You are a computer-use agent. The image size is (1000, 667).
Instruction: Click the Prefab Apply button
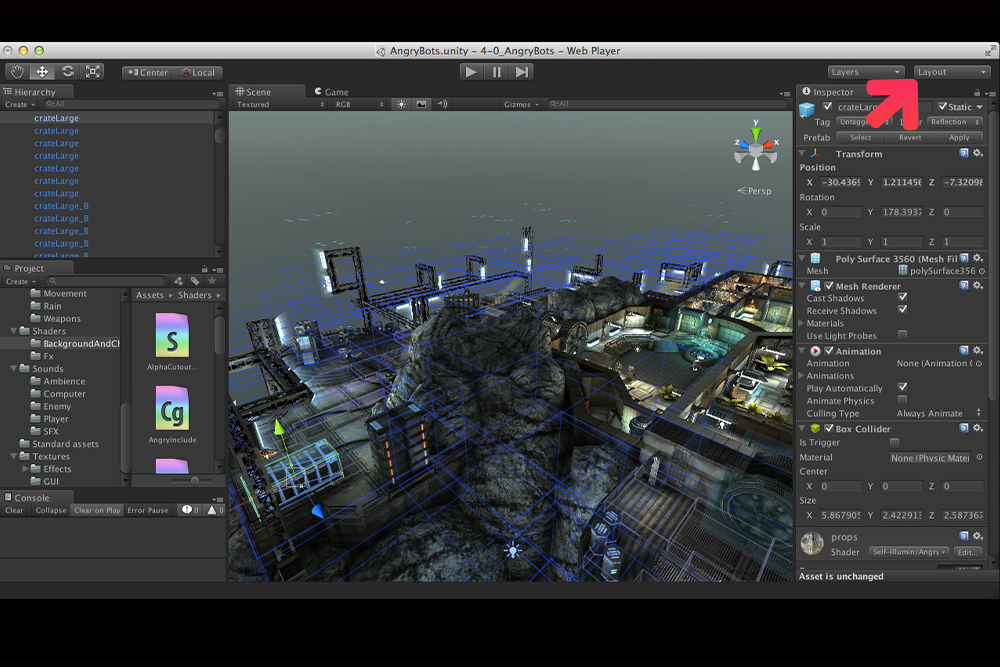[959, 137]
